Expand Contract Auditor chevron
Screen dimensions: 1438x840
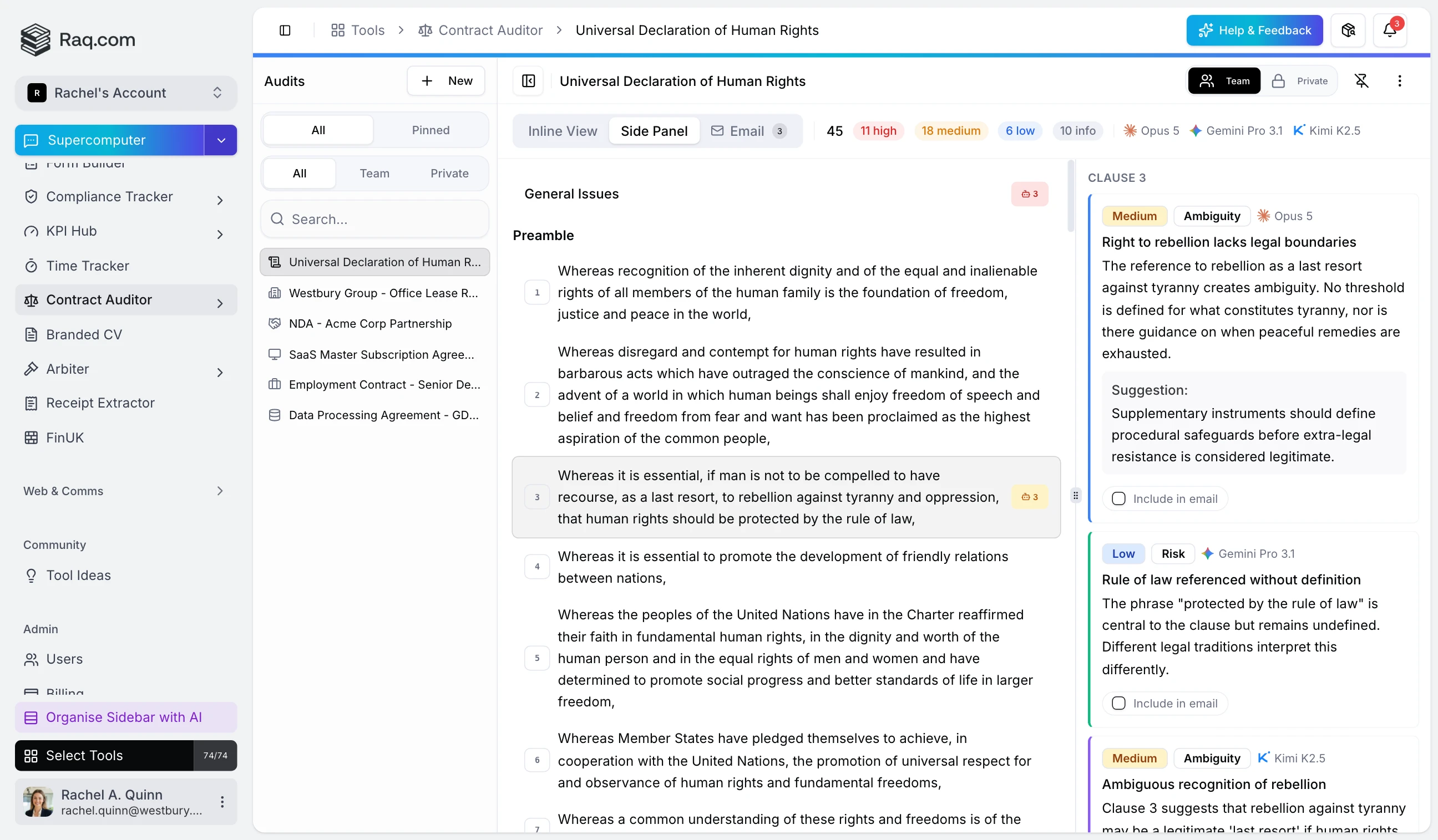220,303
